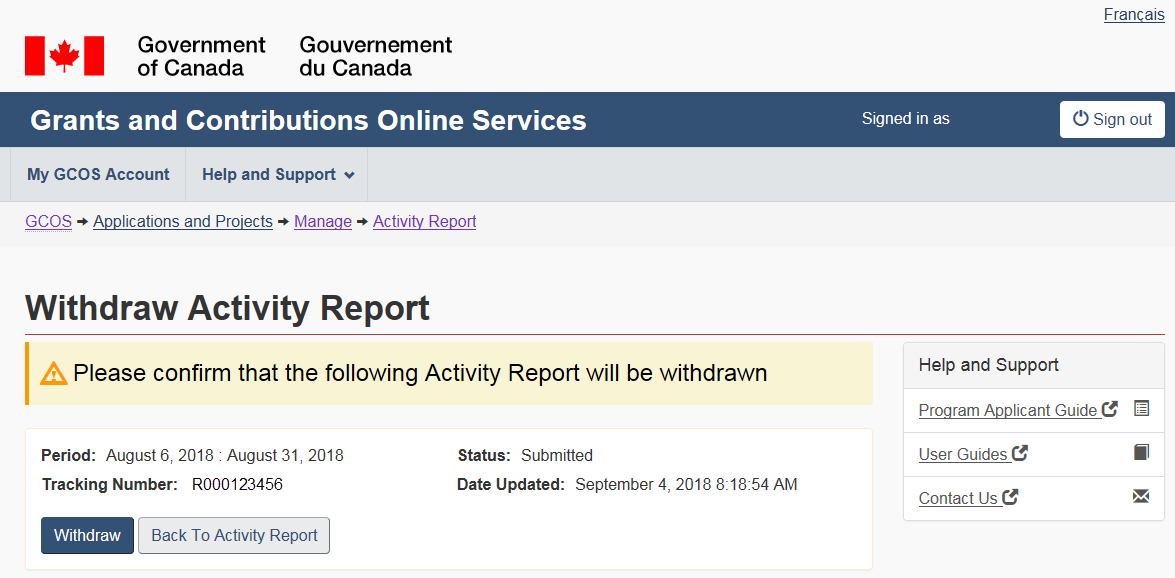Go to GCOS breadcrumb link
The width and height of the screenshot is (1175, 578).
tap(48, 222)
